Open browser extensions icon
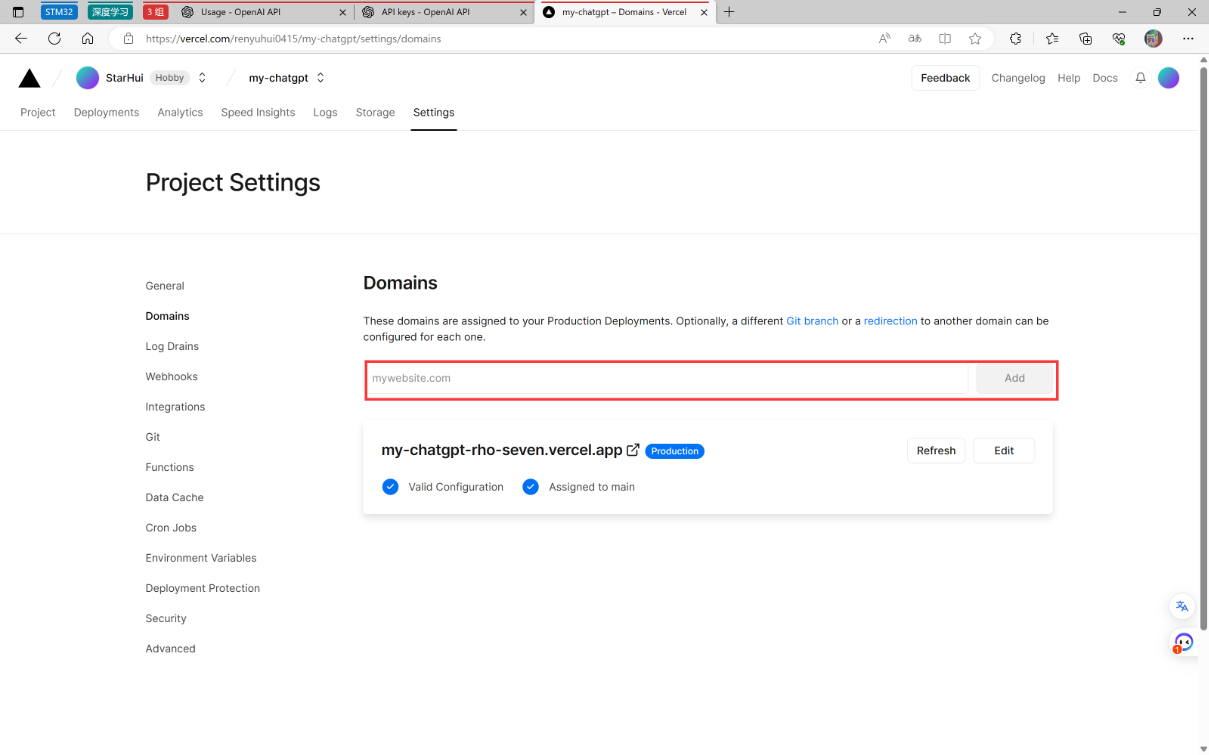Viewport: 1209px width, 755px height. (x=1016, y=38)
